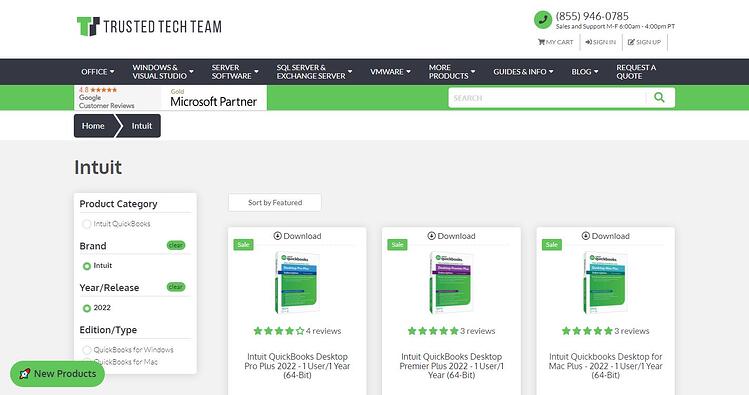The height and width of the screenshot is (395, 749).
Task: Go to Home breadcrumb
Action: pos(93,126)
